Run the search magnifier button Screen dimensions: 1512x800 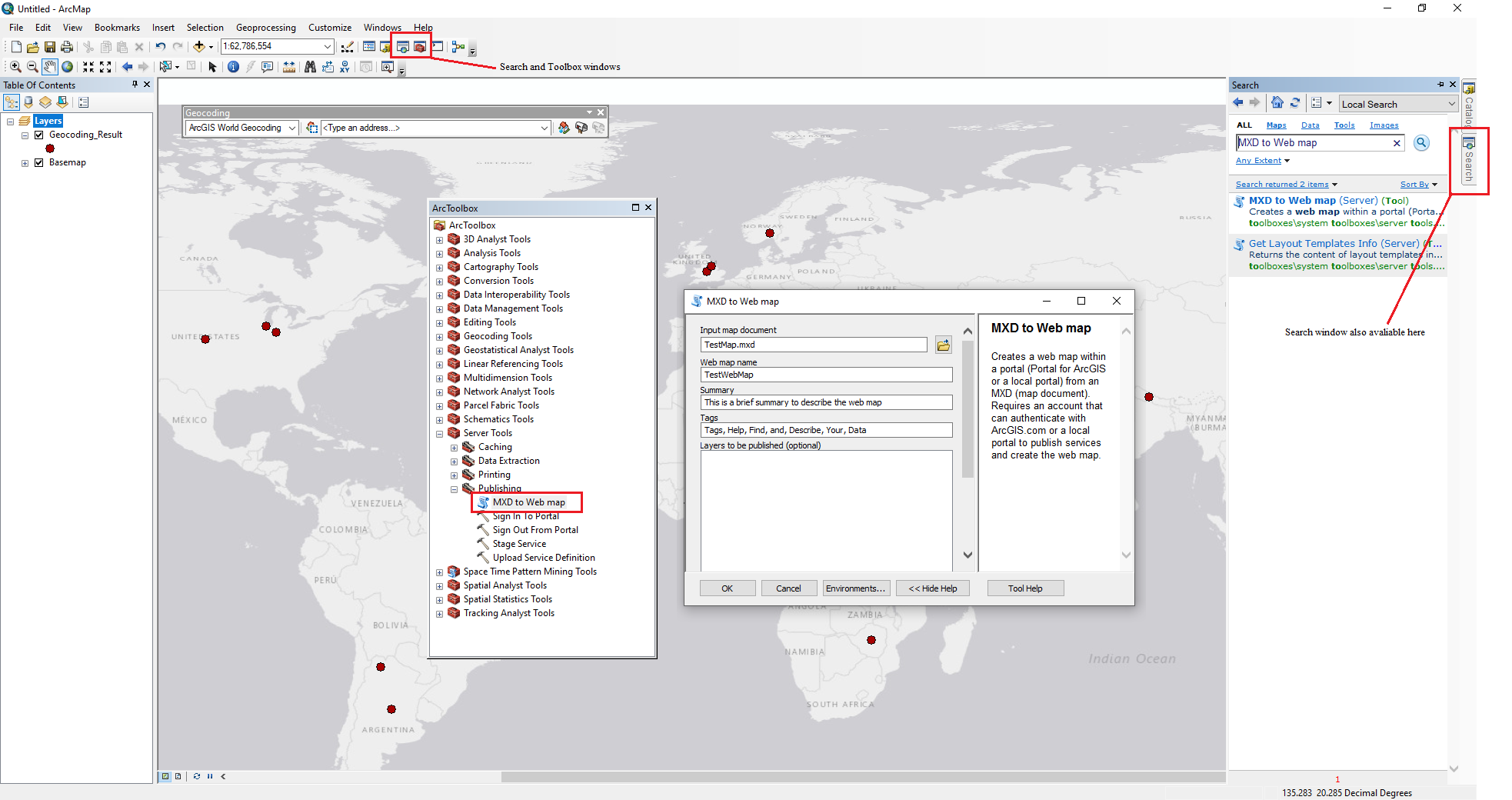pyautogui.click(x=1421, y=142)
